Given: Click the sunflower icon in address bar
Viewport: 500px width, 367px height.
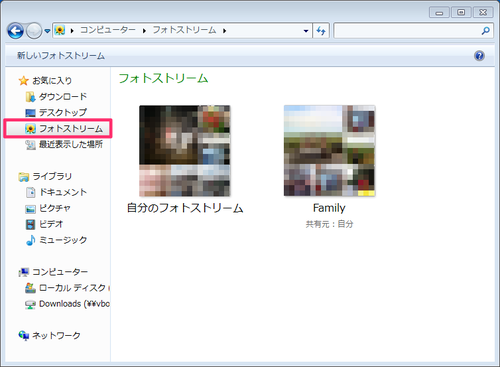Looking at the screenshot, I should coord(60,30).
